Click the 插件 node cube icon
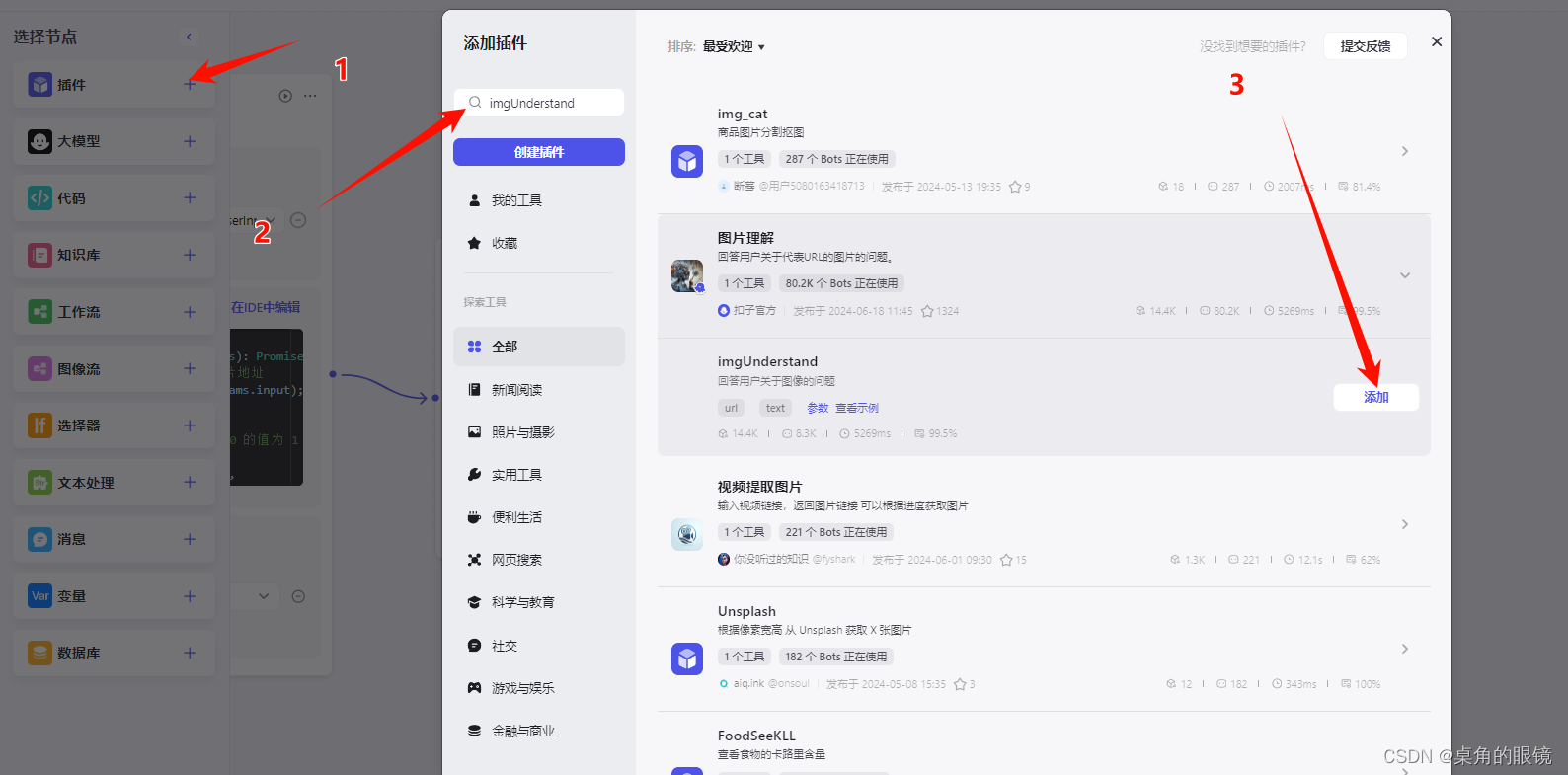This screenshot has height=775, width=1568. pos(39,85)
